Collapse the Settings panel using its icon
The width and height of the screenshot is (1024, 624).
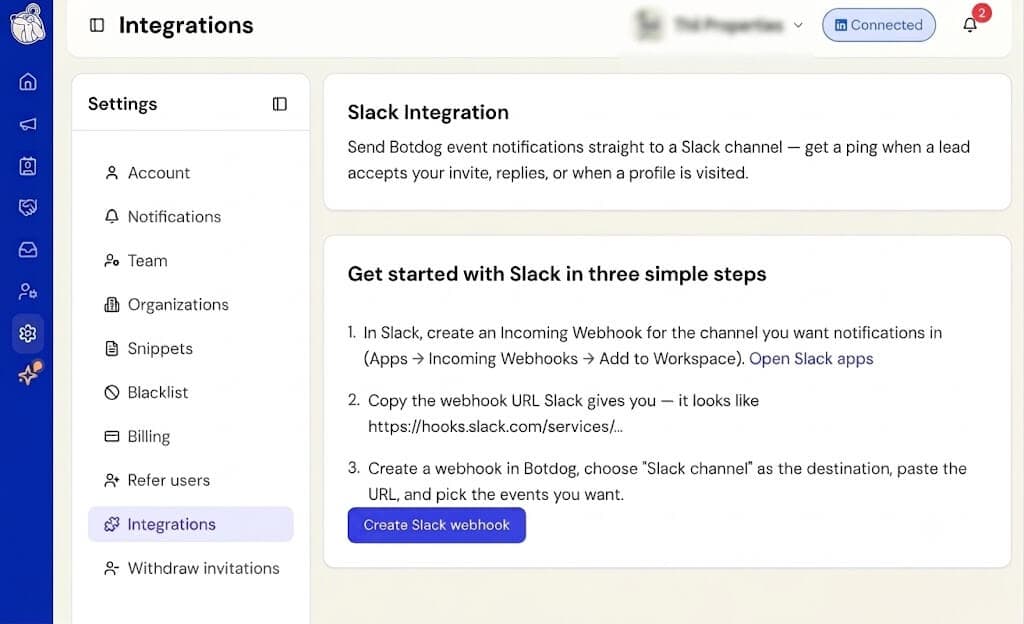[x=280, y=104]
